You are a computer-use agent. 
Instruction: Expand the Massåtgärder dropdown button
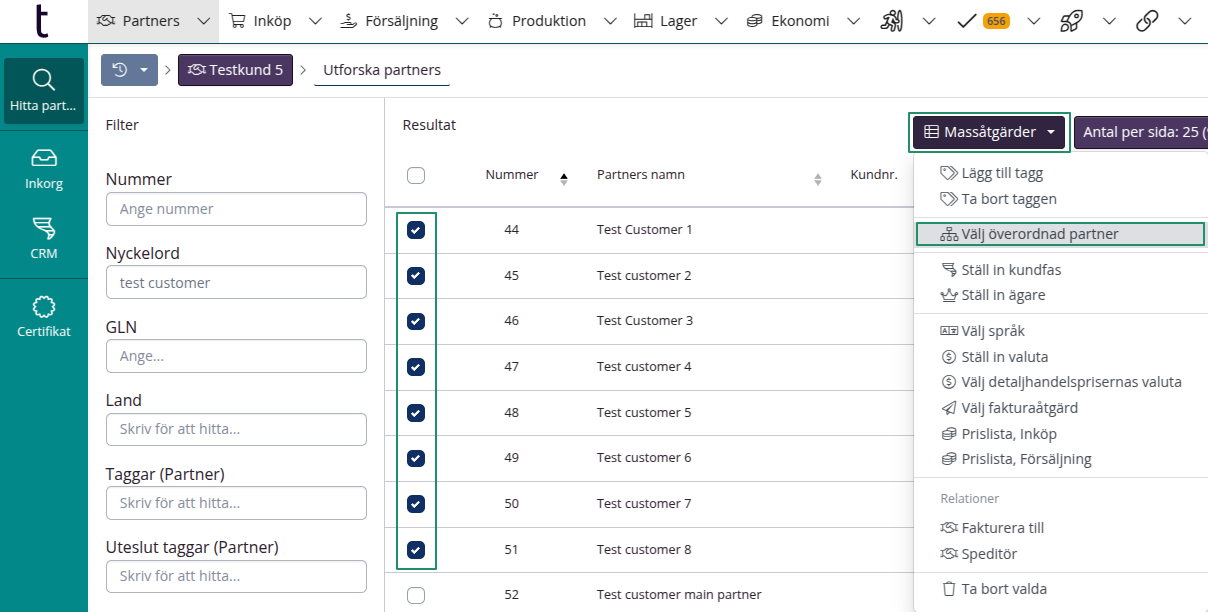click(989, 132)
